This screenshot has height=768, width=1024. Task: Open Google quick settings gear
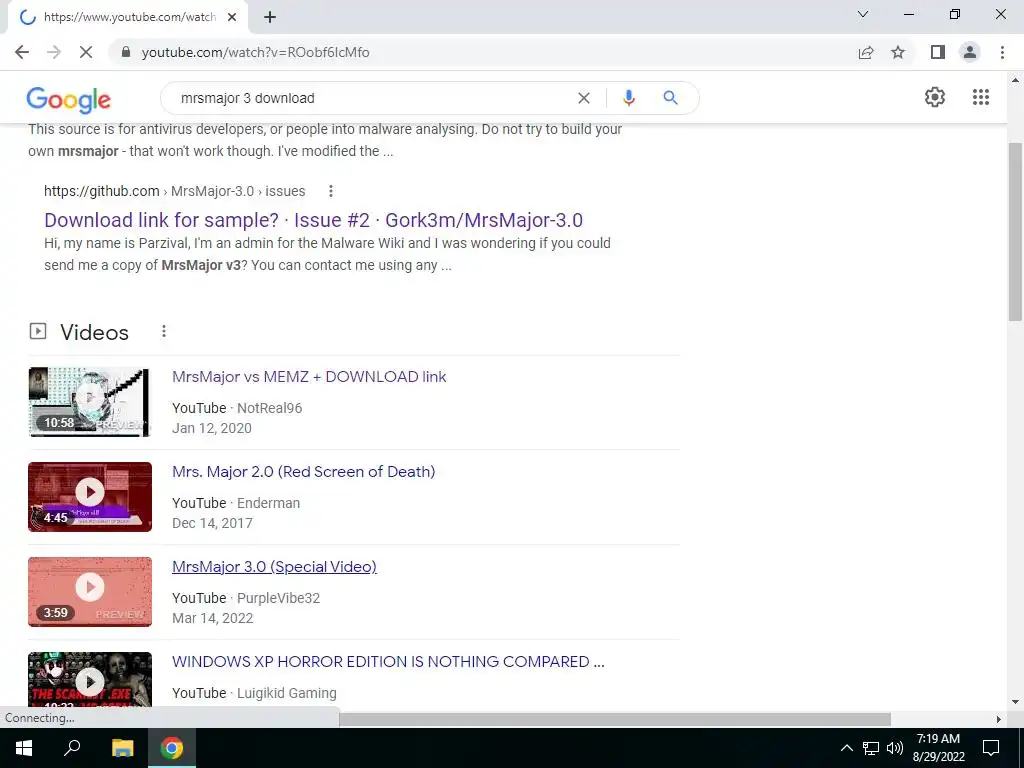tap(935, 97)
